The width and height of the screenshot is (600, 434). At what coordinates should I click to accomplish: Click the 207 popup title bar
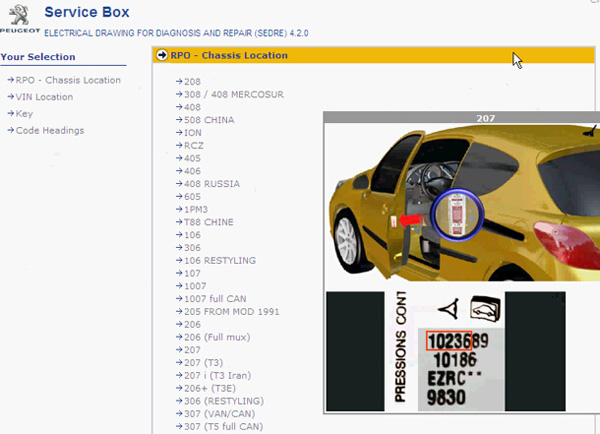(x=461, y=118)
